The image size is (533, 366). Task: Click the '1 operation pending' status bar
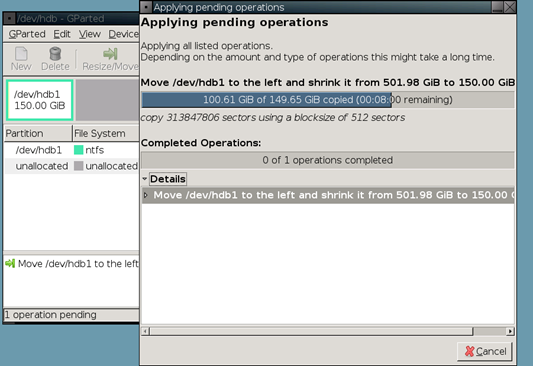pyautogui.click(x=71, y=315)
